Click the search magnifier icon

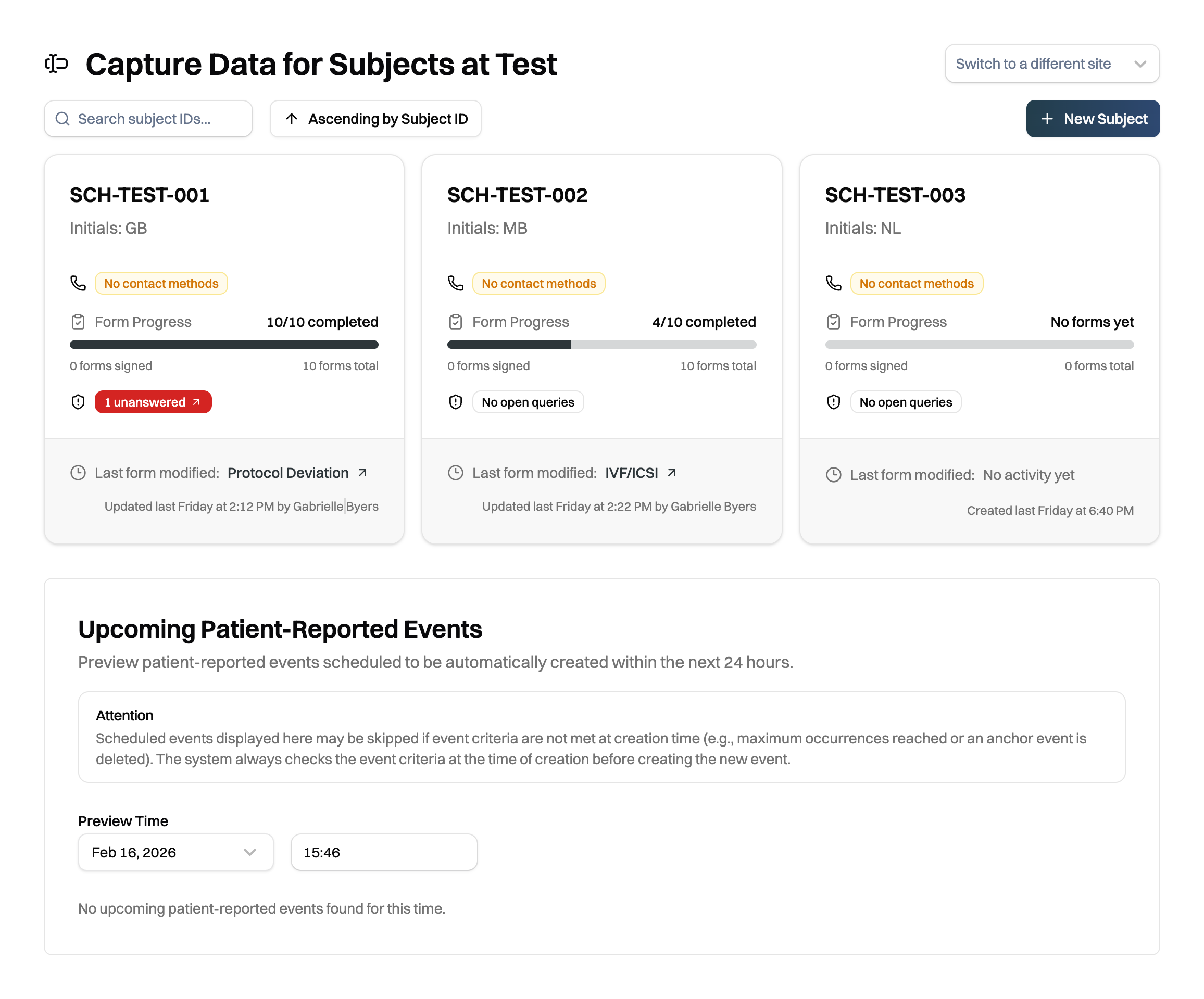pyautogui.click(x=62, y=119)
